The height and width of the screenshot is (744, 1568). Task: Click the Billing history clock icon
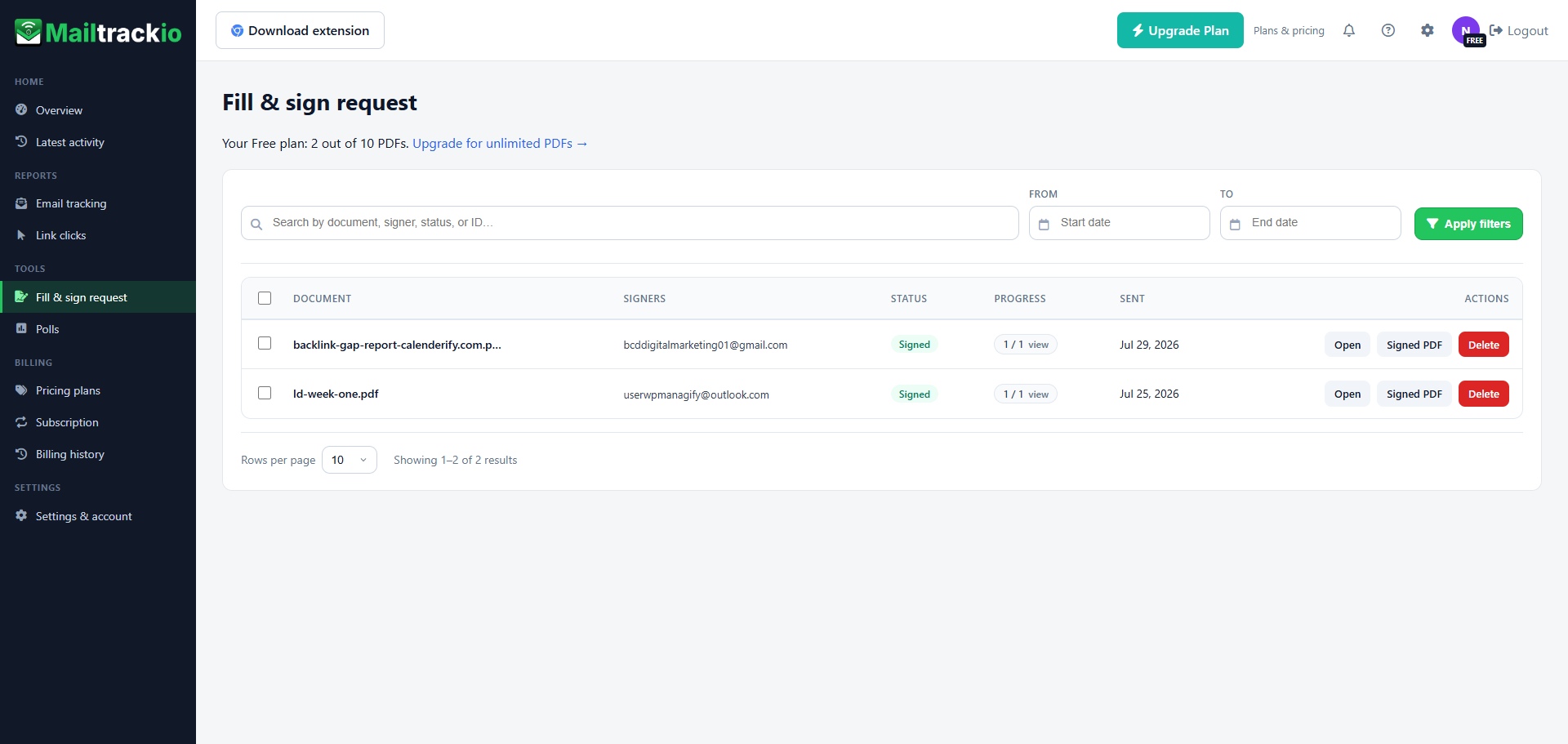21,454
